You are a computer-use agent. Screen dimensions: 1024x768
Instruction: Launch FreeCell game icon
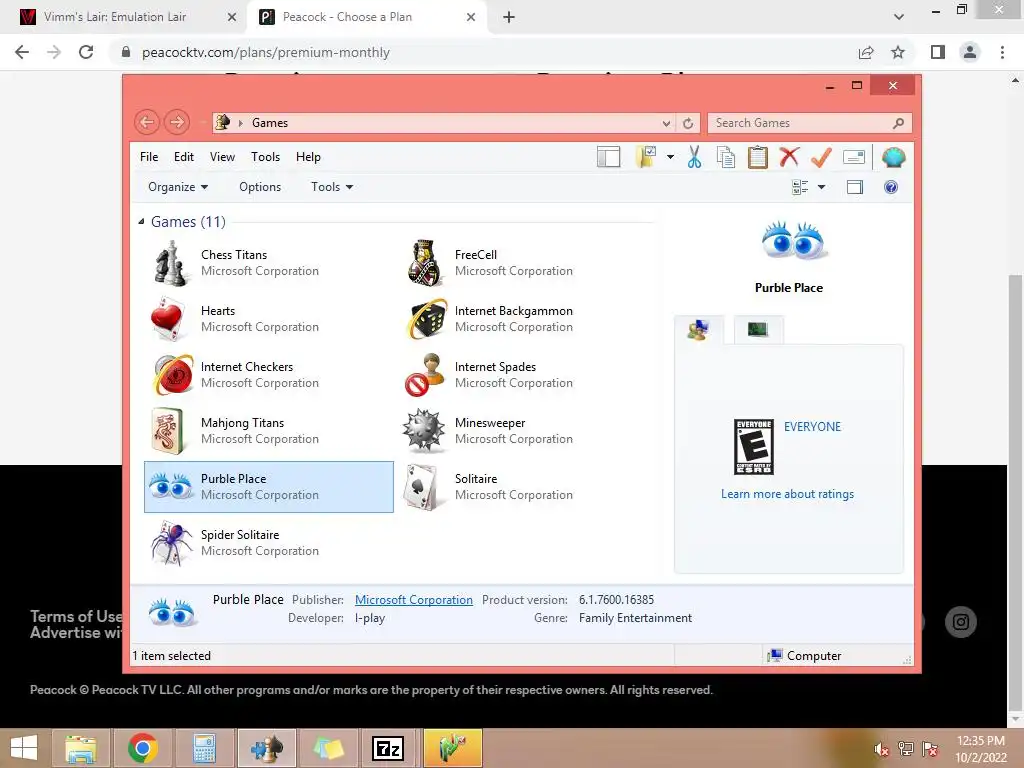[x=425, y=263]
